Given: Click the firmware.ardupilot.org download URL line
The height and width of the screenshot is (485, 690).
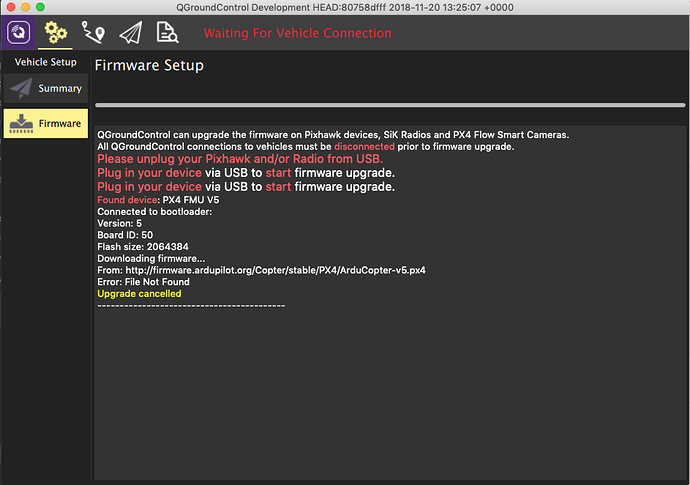Looking at the screenshot, I should [x=261, y=270].
